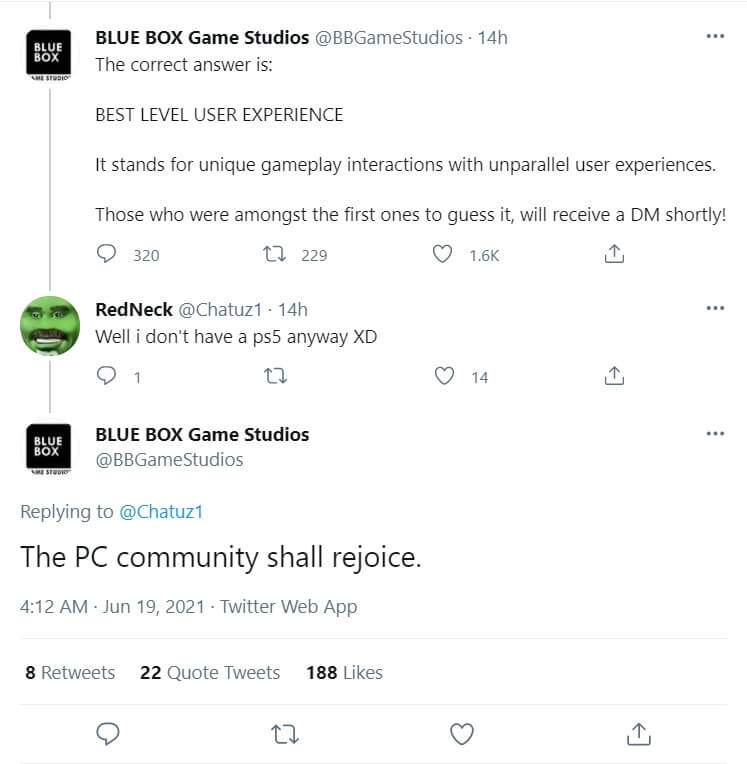Share RedNeck's tweet

point(615,377)
